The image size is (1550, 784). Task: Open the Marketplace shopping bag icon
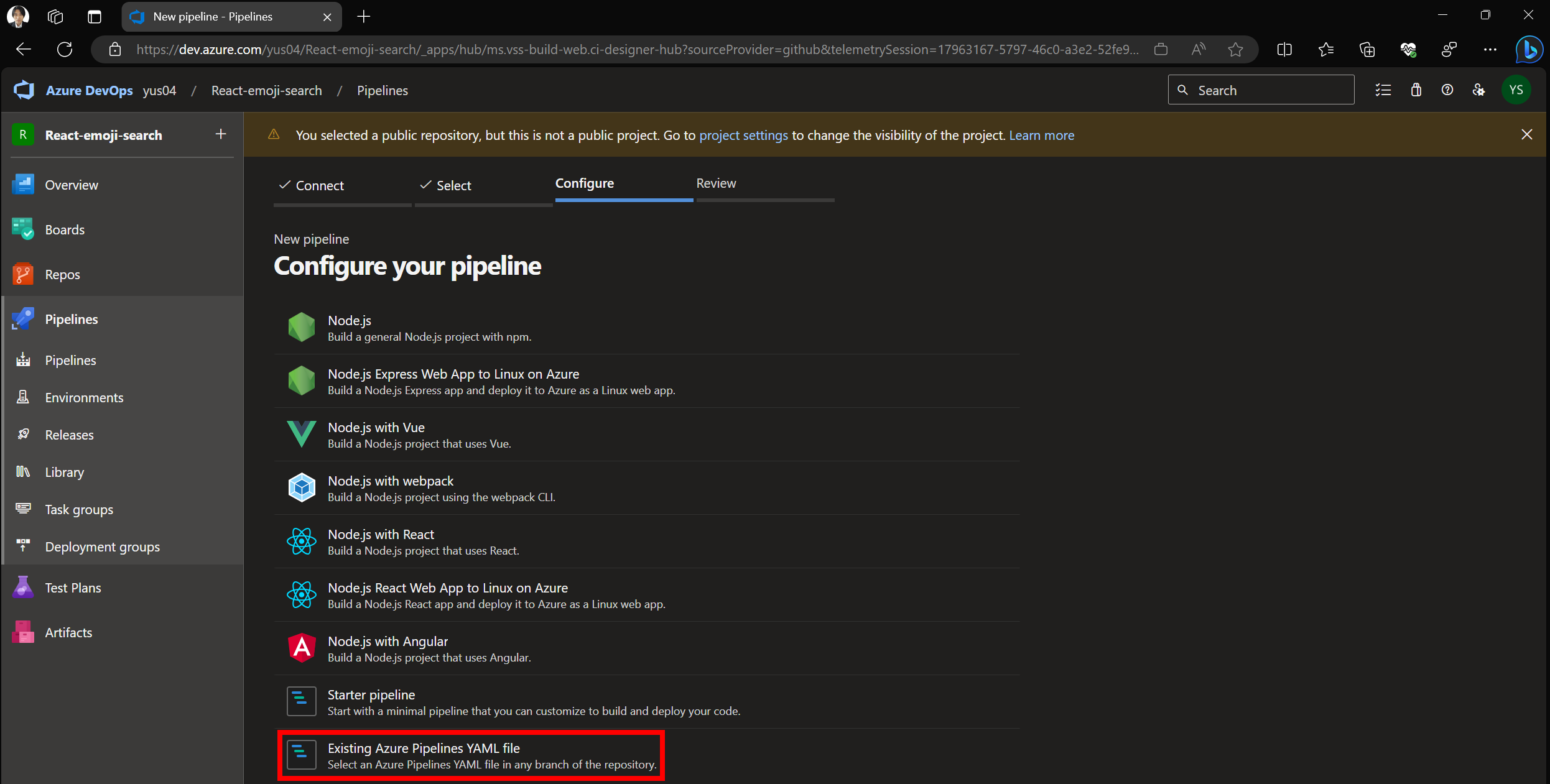1416,90
